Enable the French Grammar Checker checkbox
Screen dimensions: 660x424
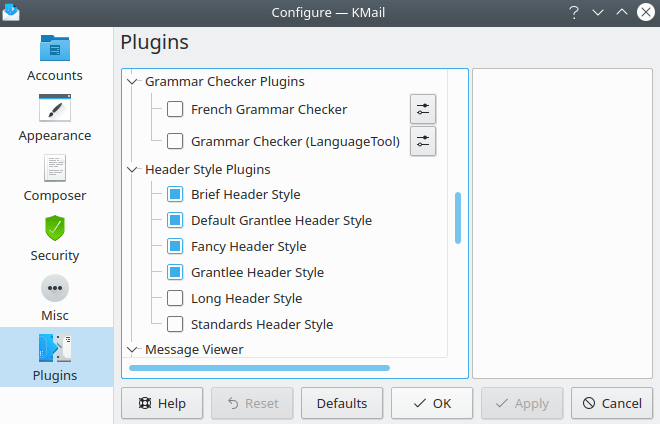175,109
